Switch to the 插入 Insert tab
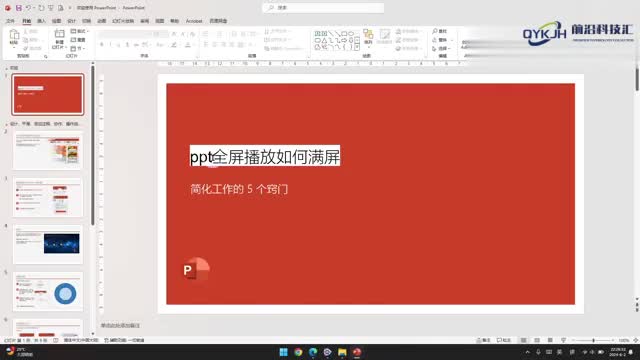 [41, 21]
